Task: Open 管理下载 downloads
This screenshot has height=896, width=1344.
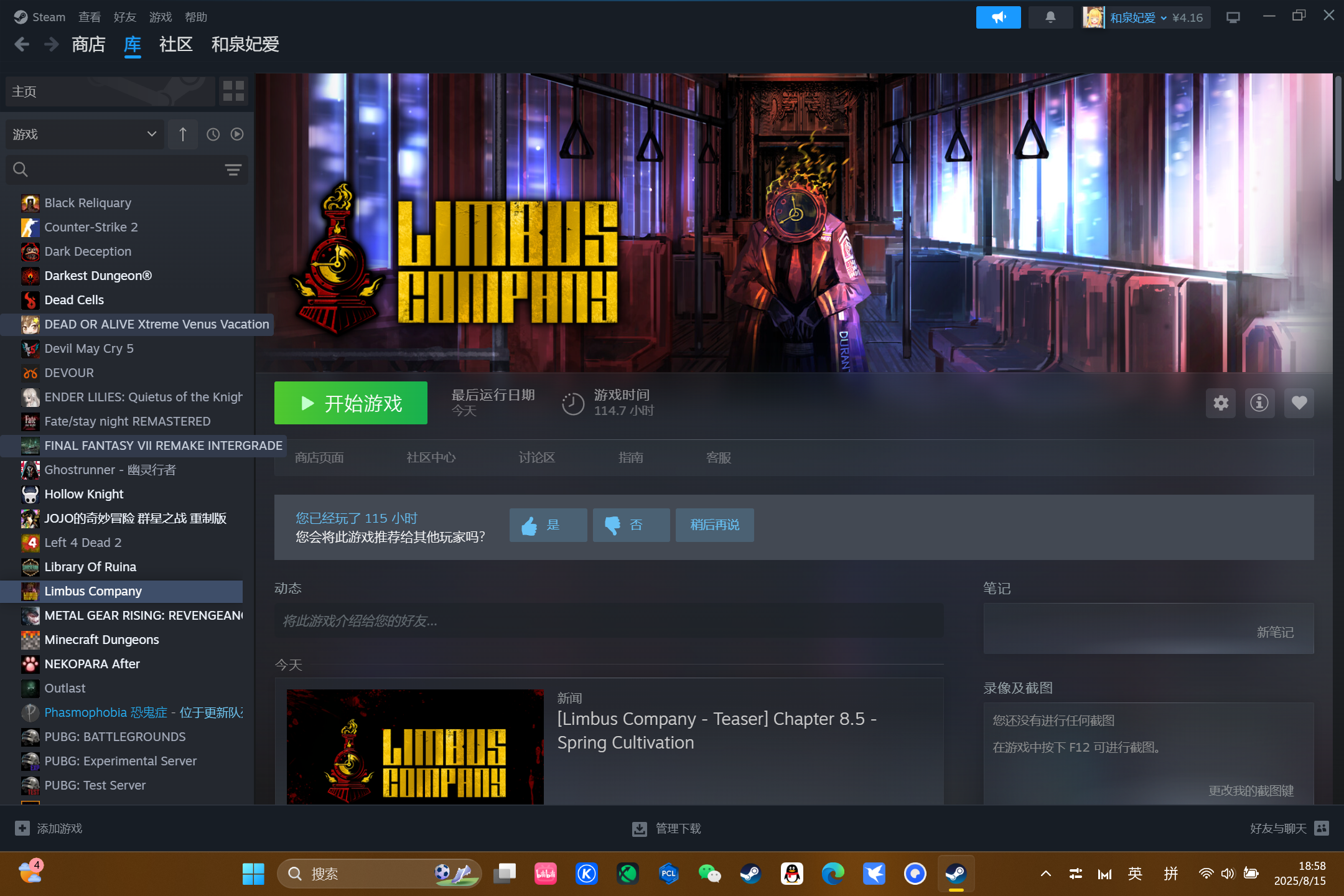Action: pos(666,829)
